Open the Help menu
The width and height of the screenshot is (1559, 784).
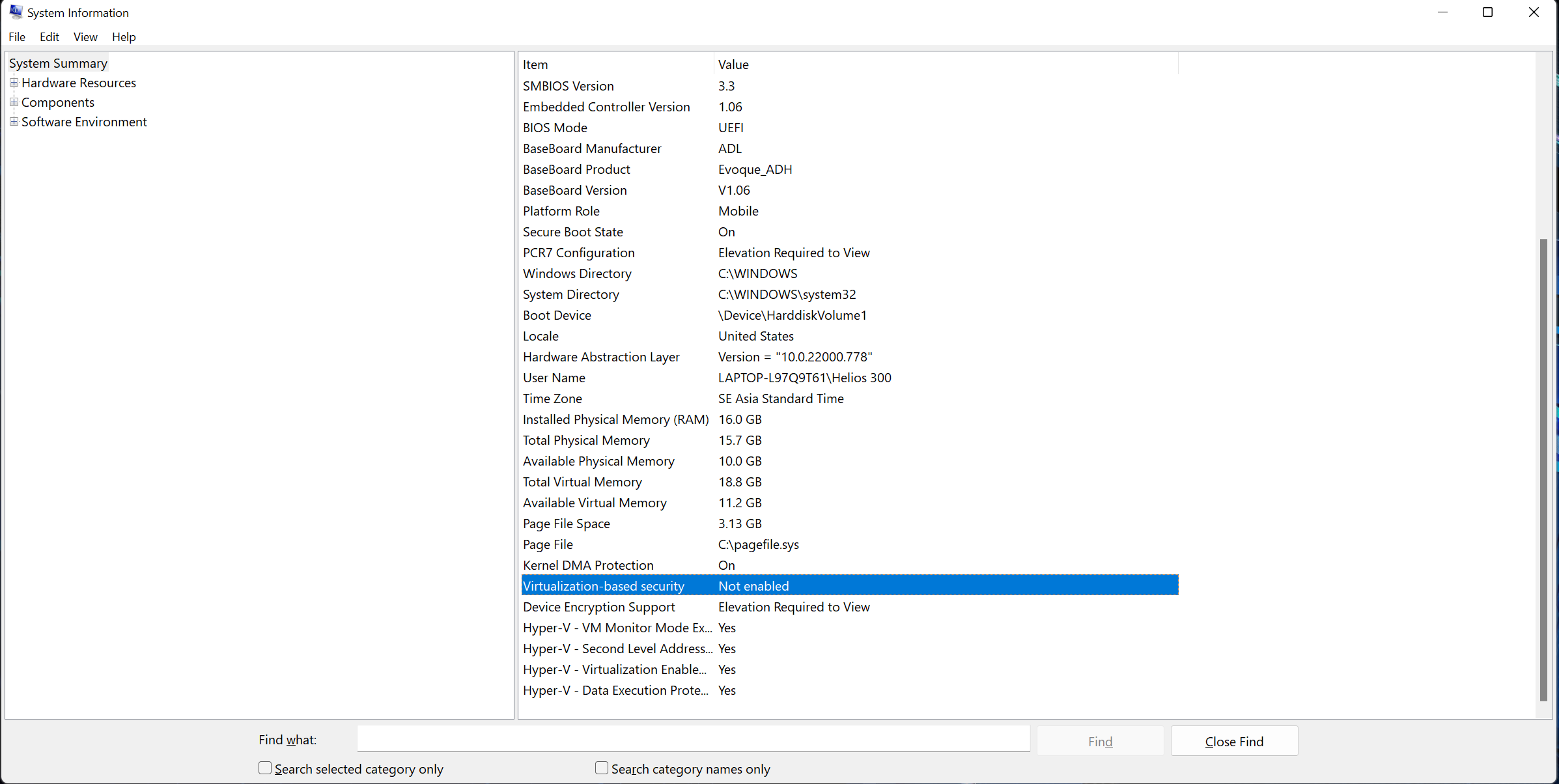[x=123, y=36]
